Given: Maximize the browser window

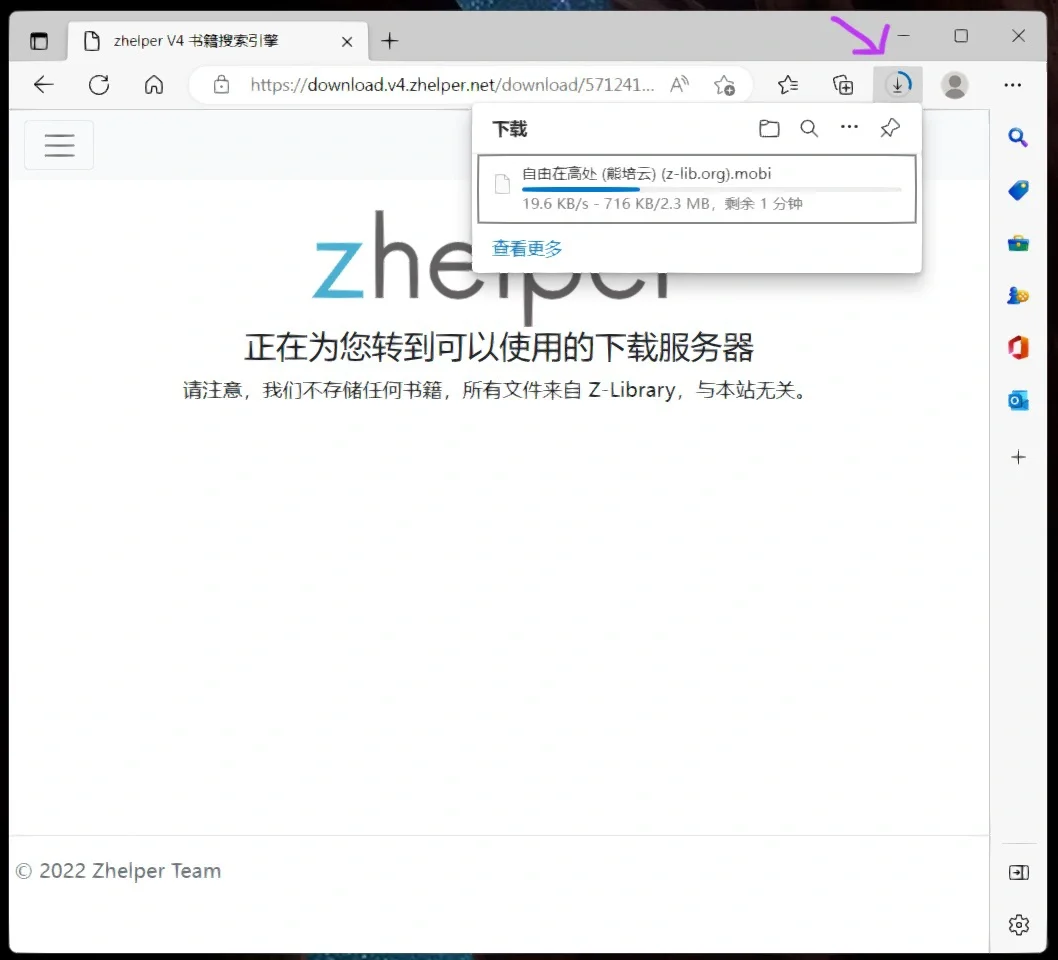Looking at the screenshot, I should [x=961, y=36].
